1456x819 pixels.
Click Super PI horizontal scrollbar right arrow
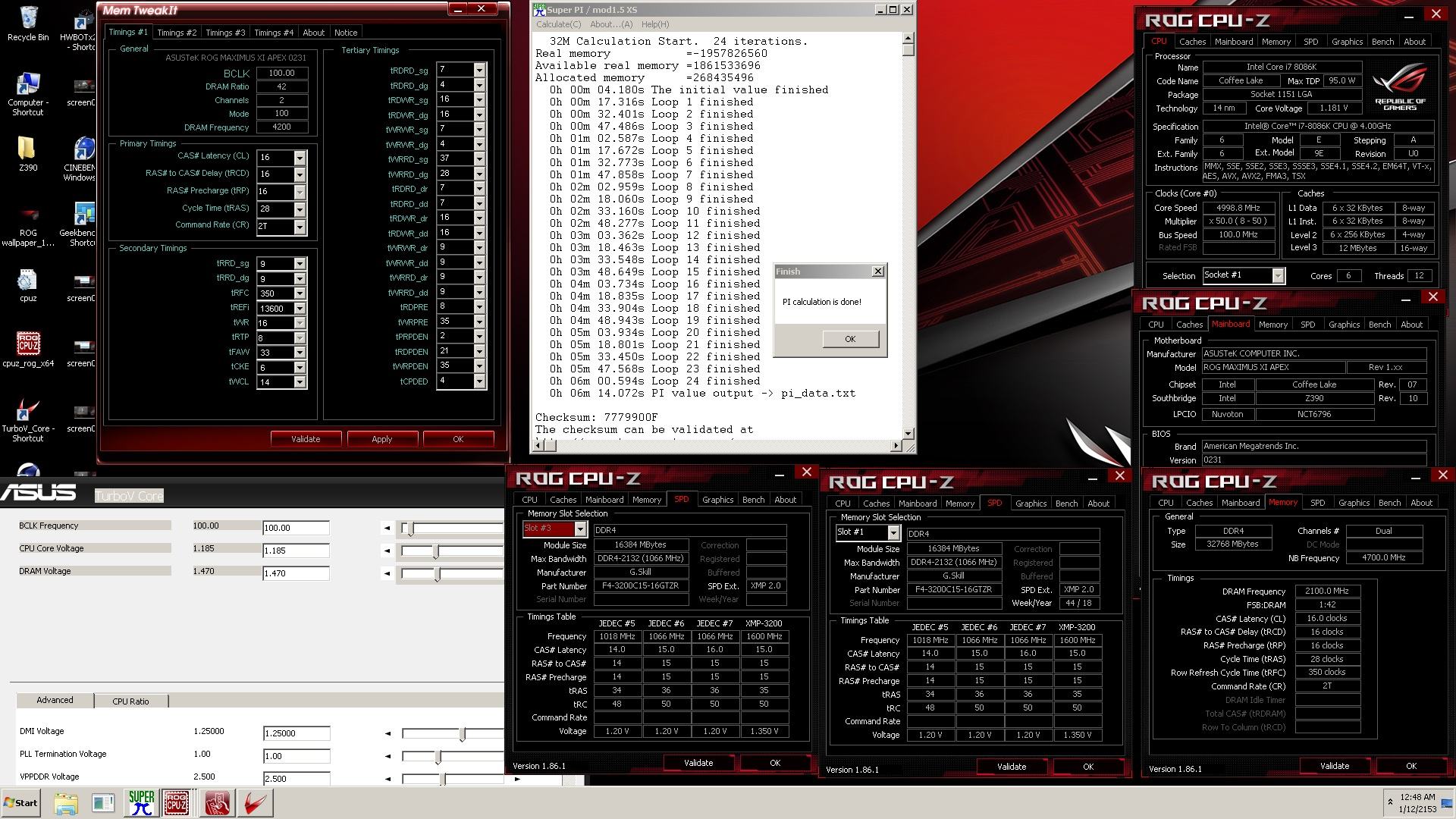[x=896, y=446]
